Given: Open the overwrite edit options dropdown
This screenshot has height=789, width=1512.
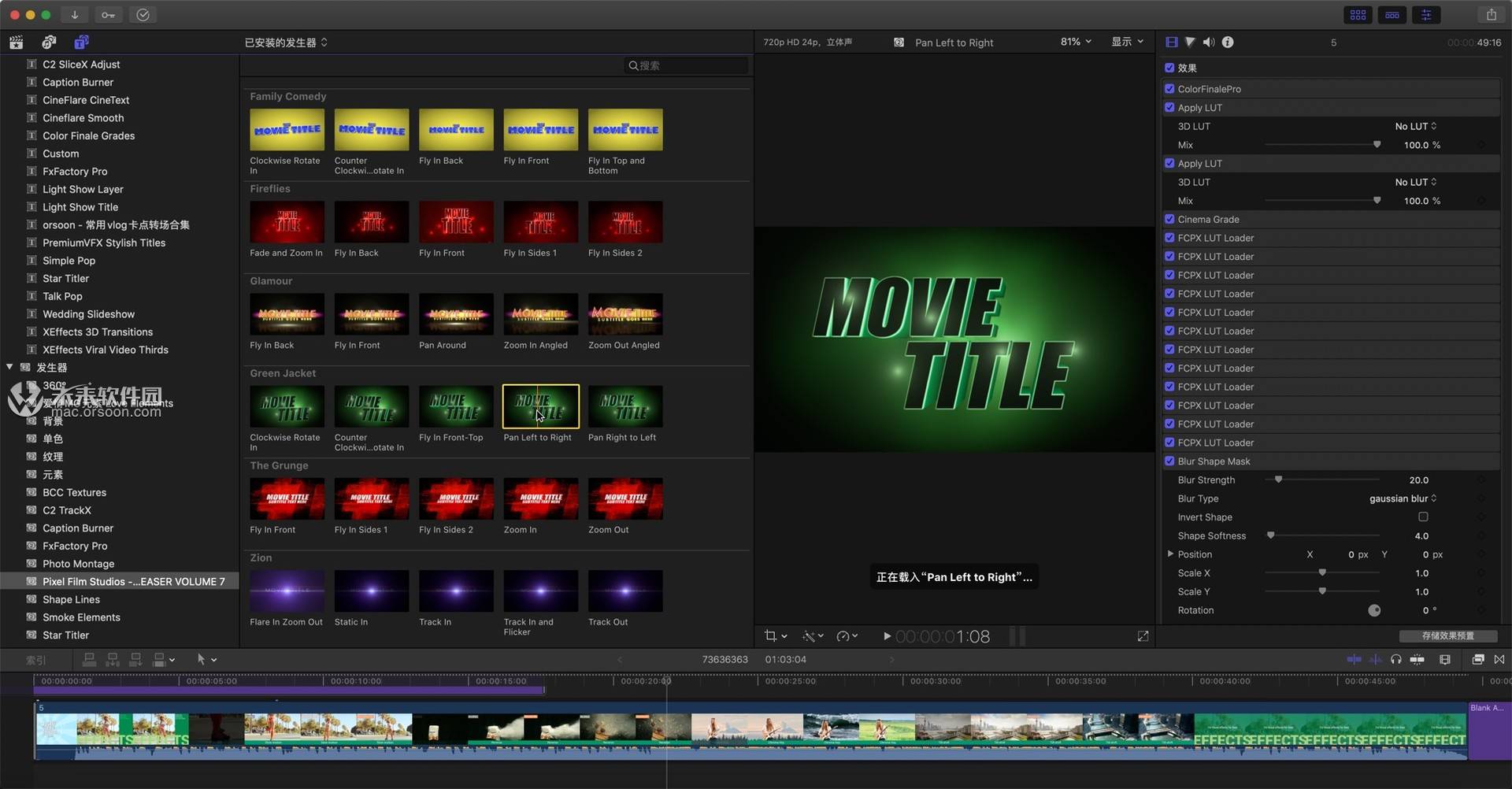Looking at the screenshot, I should [x=165, y=660].
